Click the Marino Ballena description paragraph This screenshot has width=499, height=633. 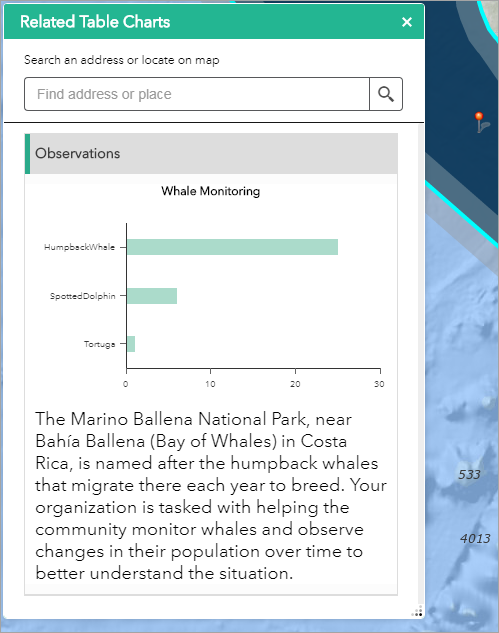[211, 496]
